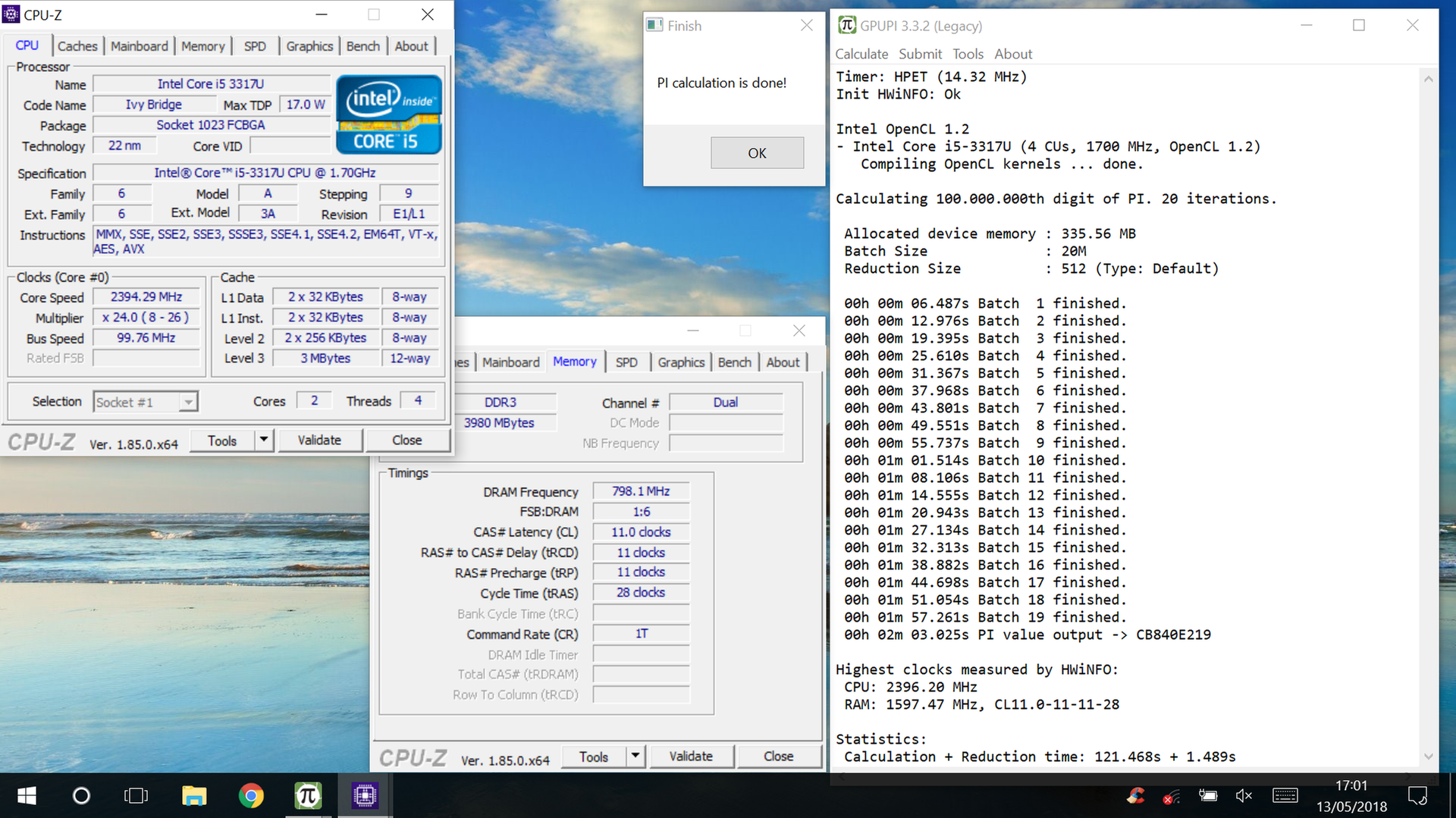This screenshot has height=818, width=1456.
Task: Select Bench tab in rear CPU-Z window
Action: 735,362
